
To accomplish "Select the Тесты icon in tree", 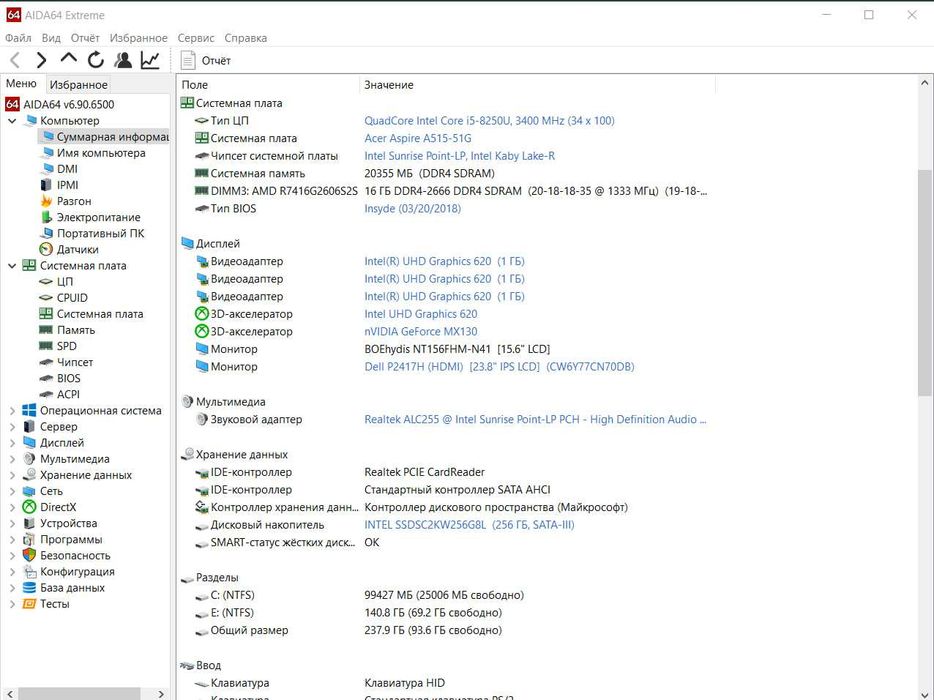I will [x=29, y=603].
